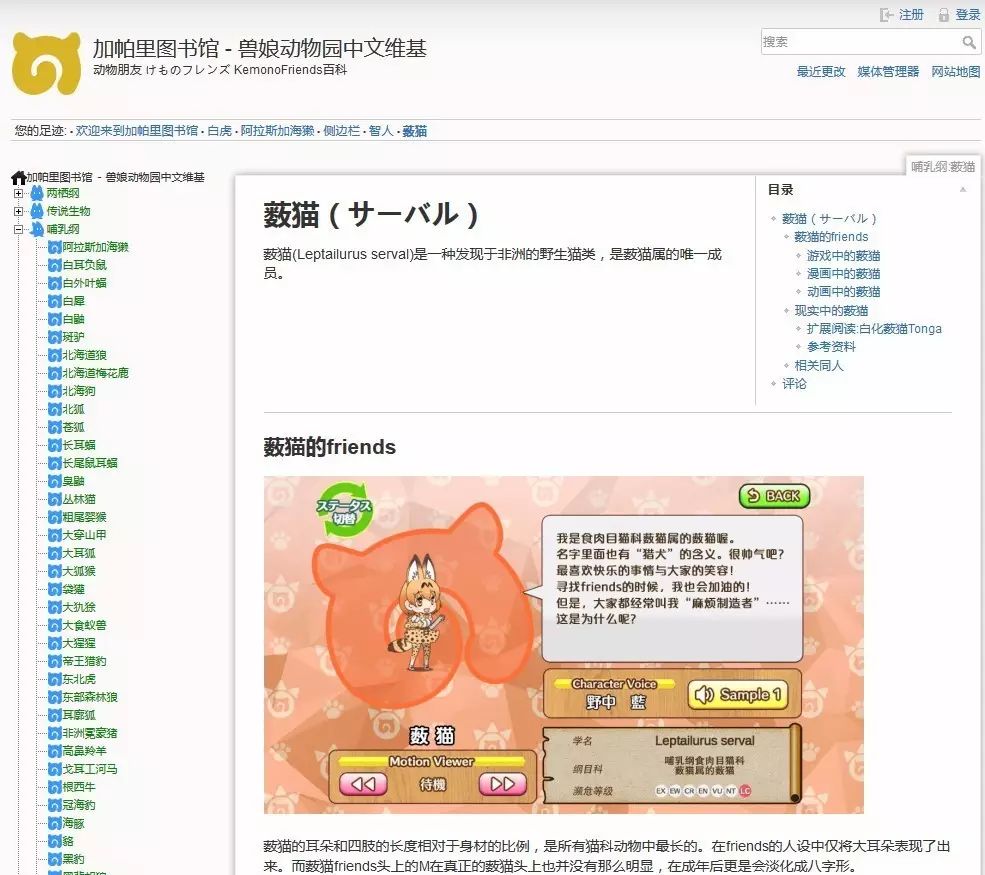
Task: Click the page icon beside 高鼻羚羊
Action: (x=55, y=751)
